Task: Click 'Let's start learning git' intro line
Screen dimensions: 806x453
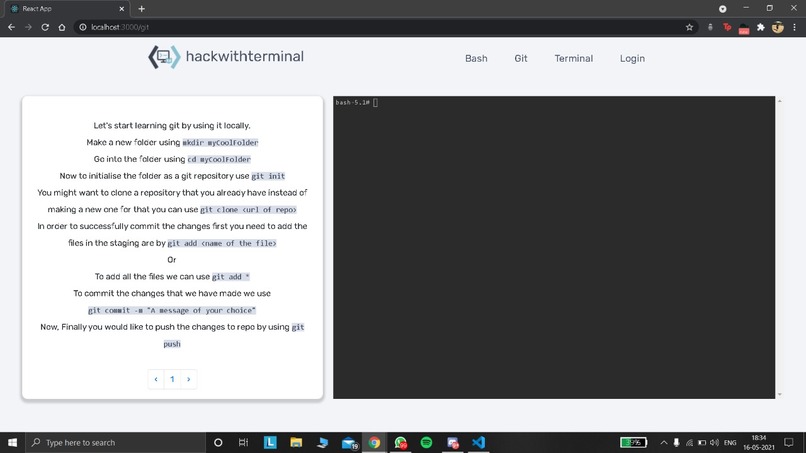Action: [172, 125]
